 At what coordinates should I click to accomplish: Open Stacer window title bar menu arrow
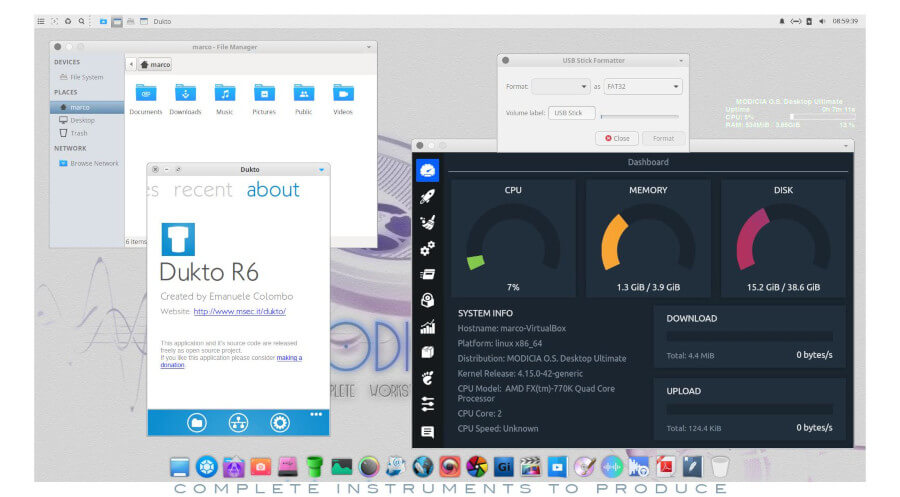click(x=845, y=146)
